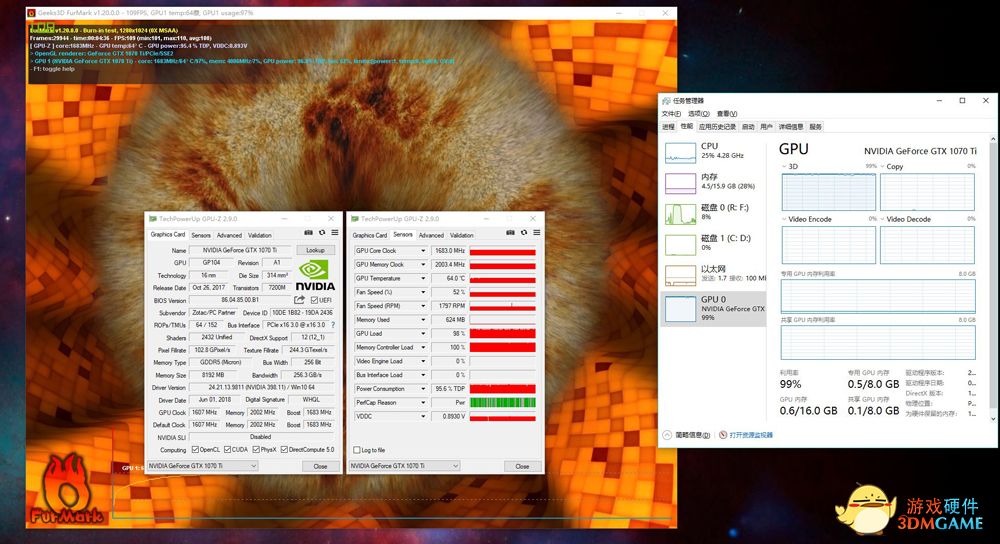Open the GPU Load sensor dropdown
The width and height of the screenshot is (1000, 544).
point(423,334)
